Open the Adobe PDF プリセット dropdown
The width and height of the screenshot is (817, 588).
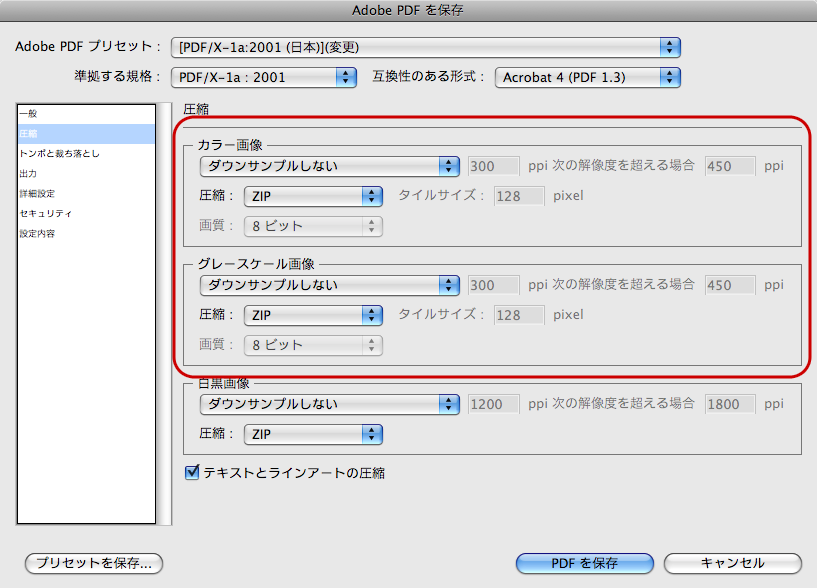[426, 47]
